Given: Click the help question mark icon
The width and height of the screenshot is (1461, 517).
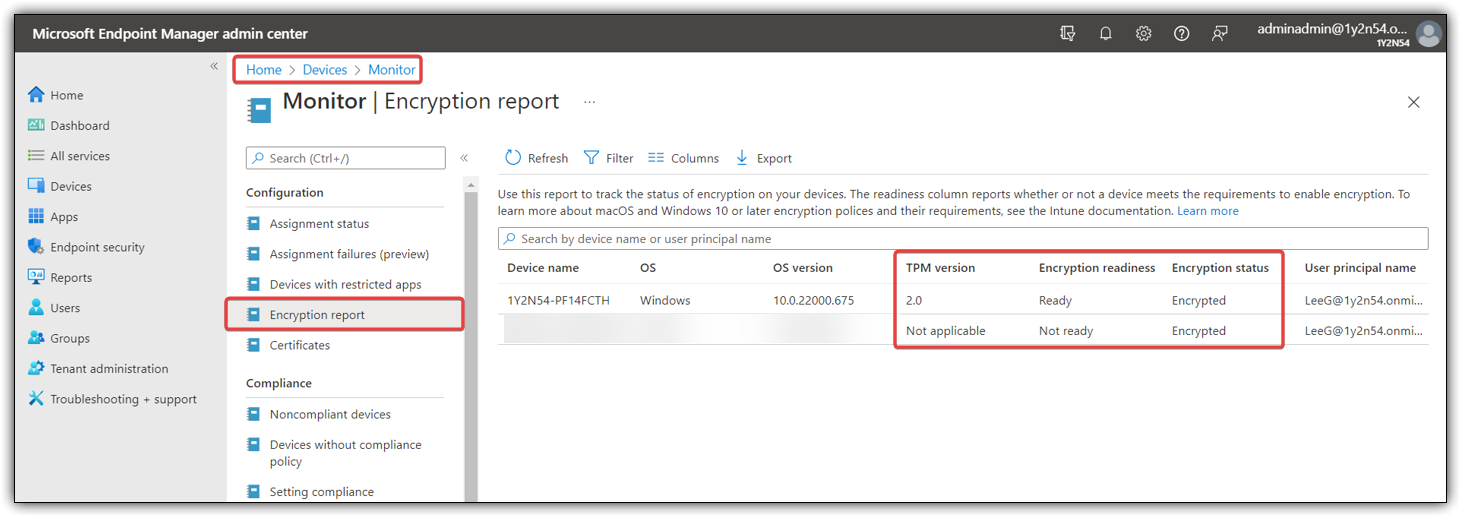Looking at the screenshot, I should point(1181,34).
